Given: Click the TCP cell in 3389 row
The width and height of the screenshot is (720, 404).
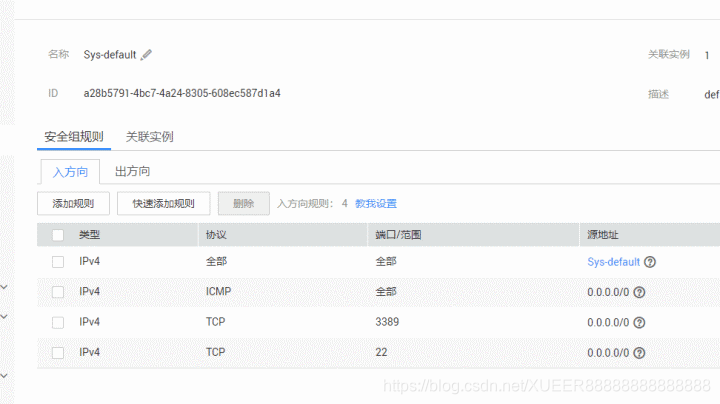Looking at the screenshot, I should pos(215,322).
